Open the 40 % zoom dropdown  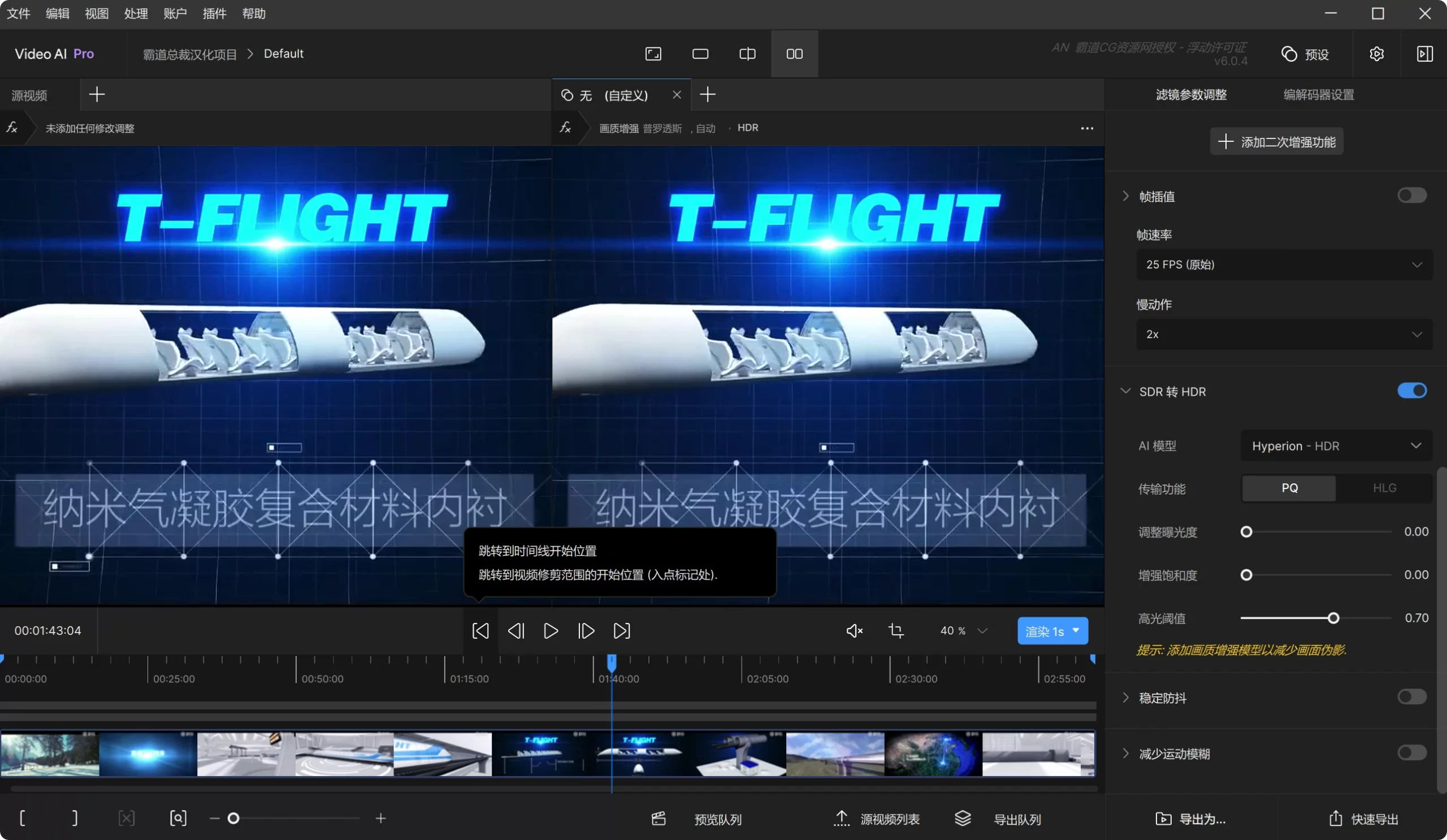[964, 630]
